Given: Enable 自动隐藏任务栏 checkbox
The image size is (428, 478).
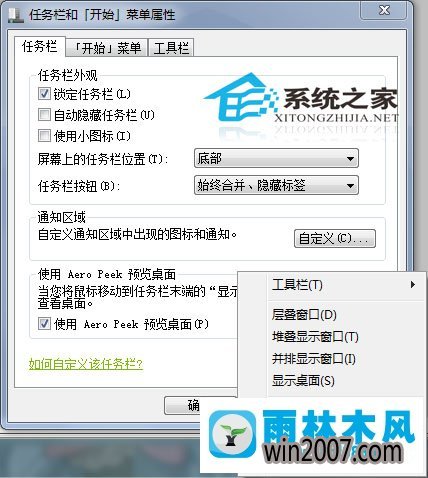Looking at the screenshot, I should point(44,115).
